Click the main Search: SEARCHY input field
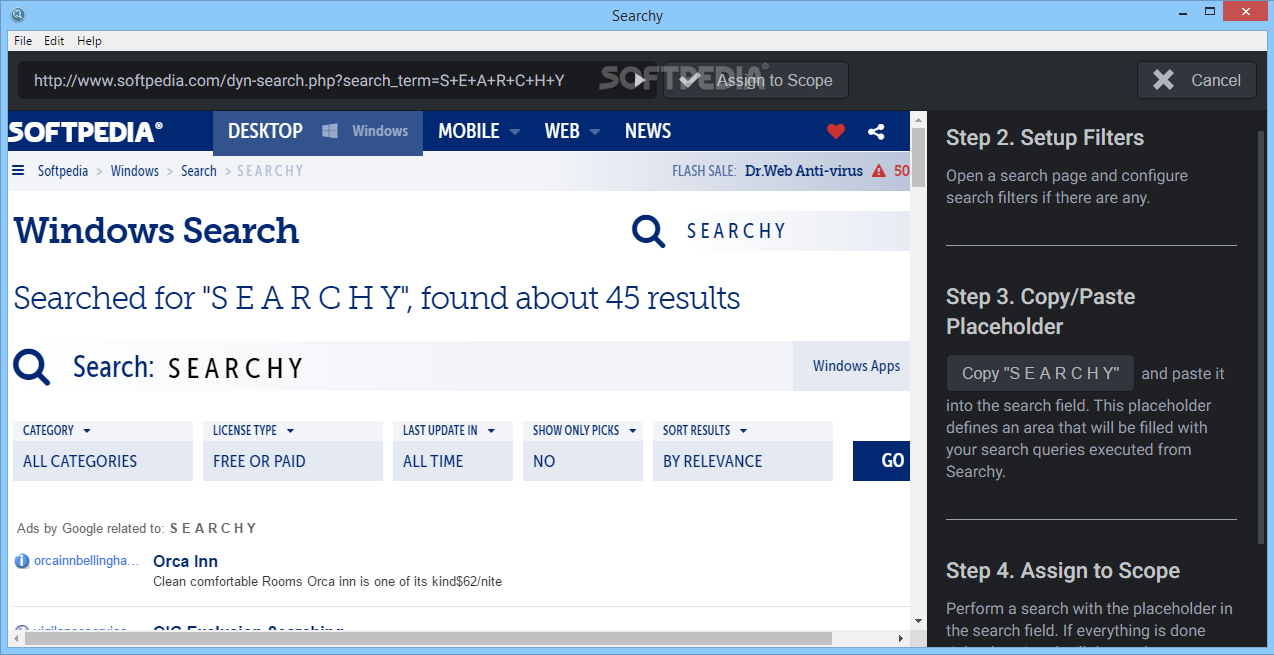 (475, 367)
